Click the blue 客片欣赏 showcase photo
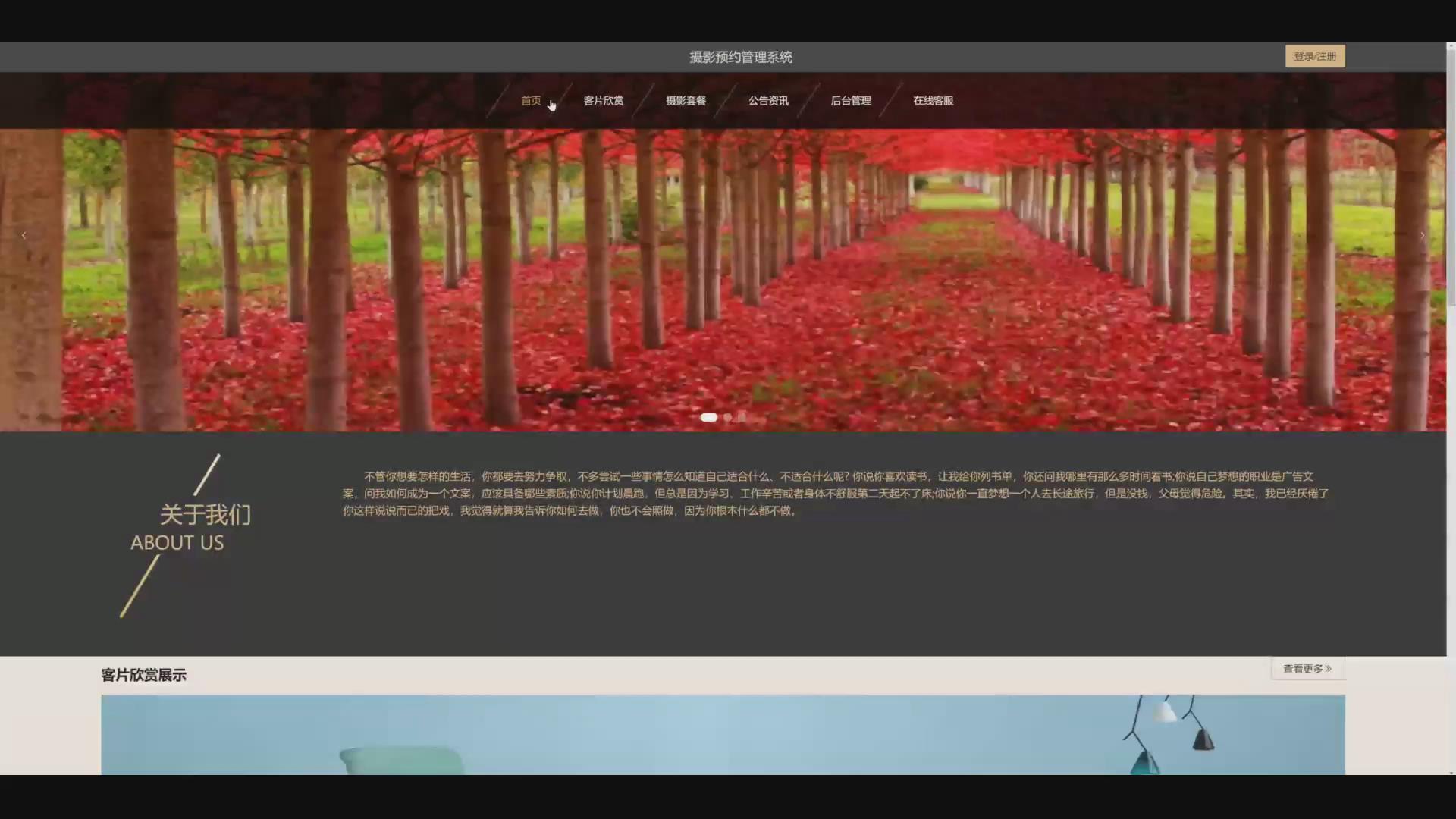 coord(723,734)
